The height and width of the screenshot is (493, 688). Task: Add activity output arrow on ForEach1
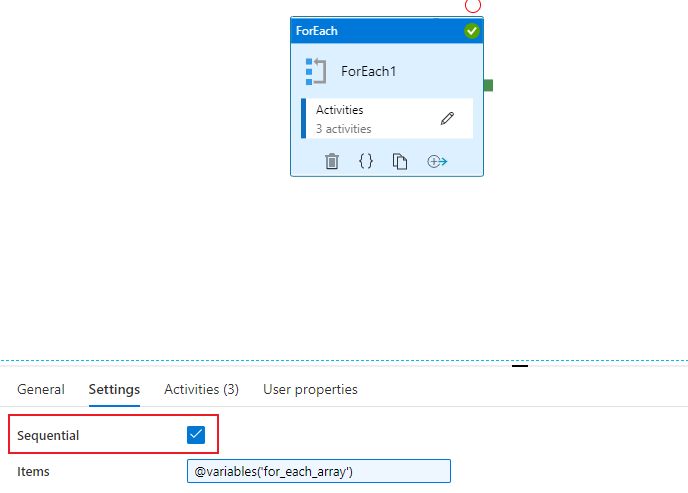[437, 161]
